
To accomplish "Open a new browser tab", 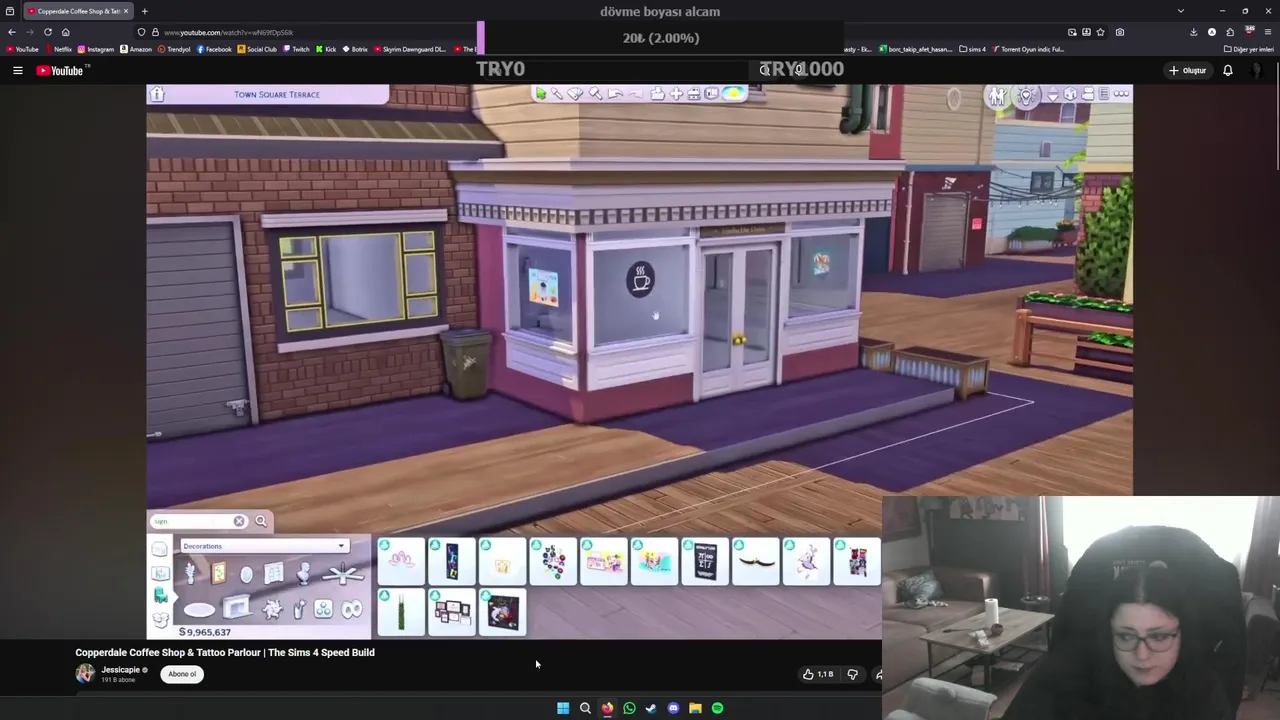I will [144, 11].
